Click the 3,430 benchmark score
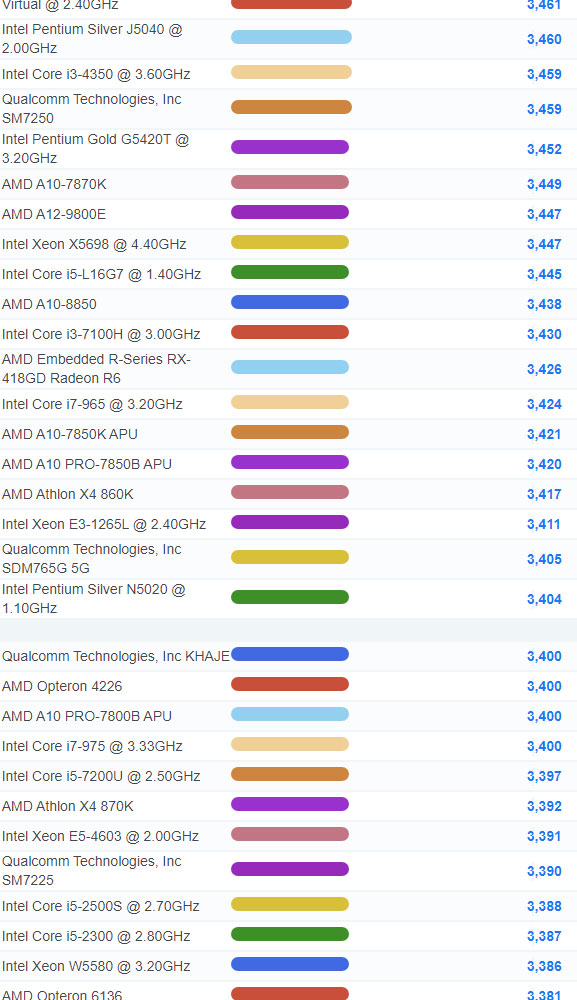 click(x=544, y=334)
